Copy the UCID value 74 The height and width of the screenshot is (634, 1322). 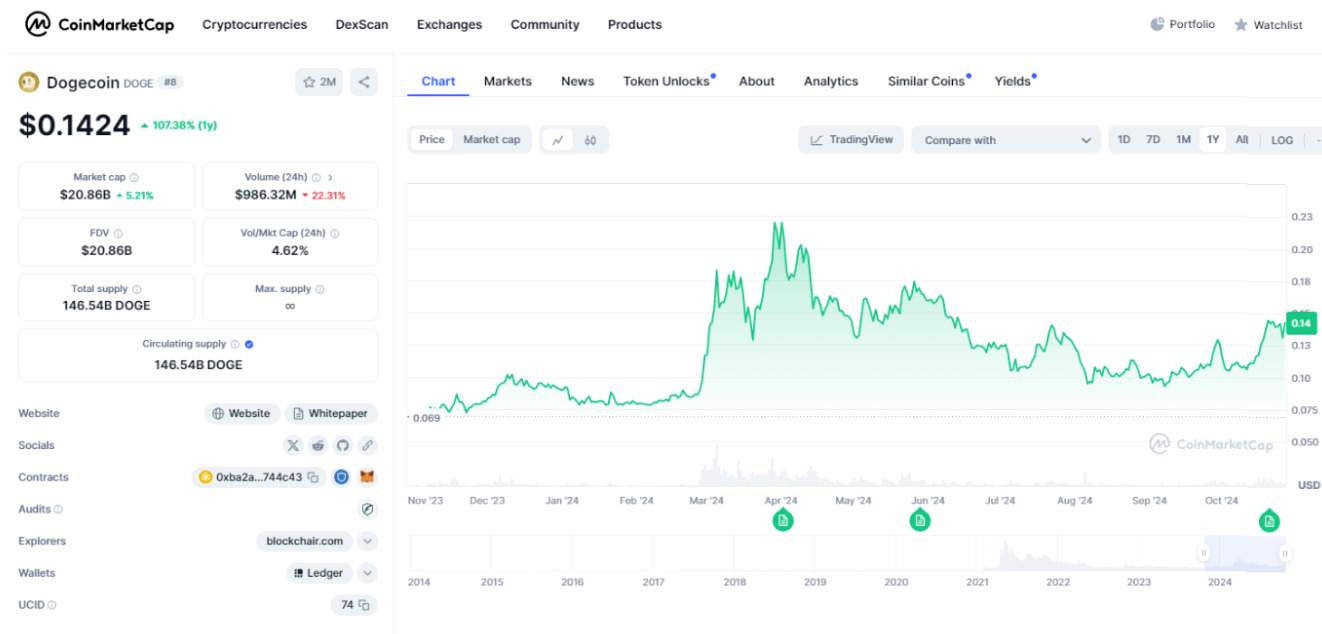coord(364,605)
